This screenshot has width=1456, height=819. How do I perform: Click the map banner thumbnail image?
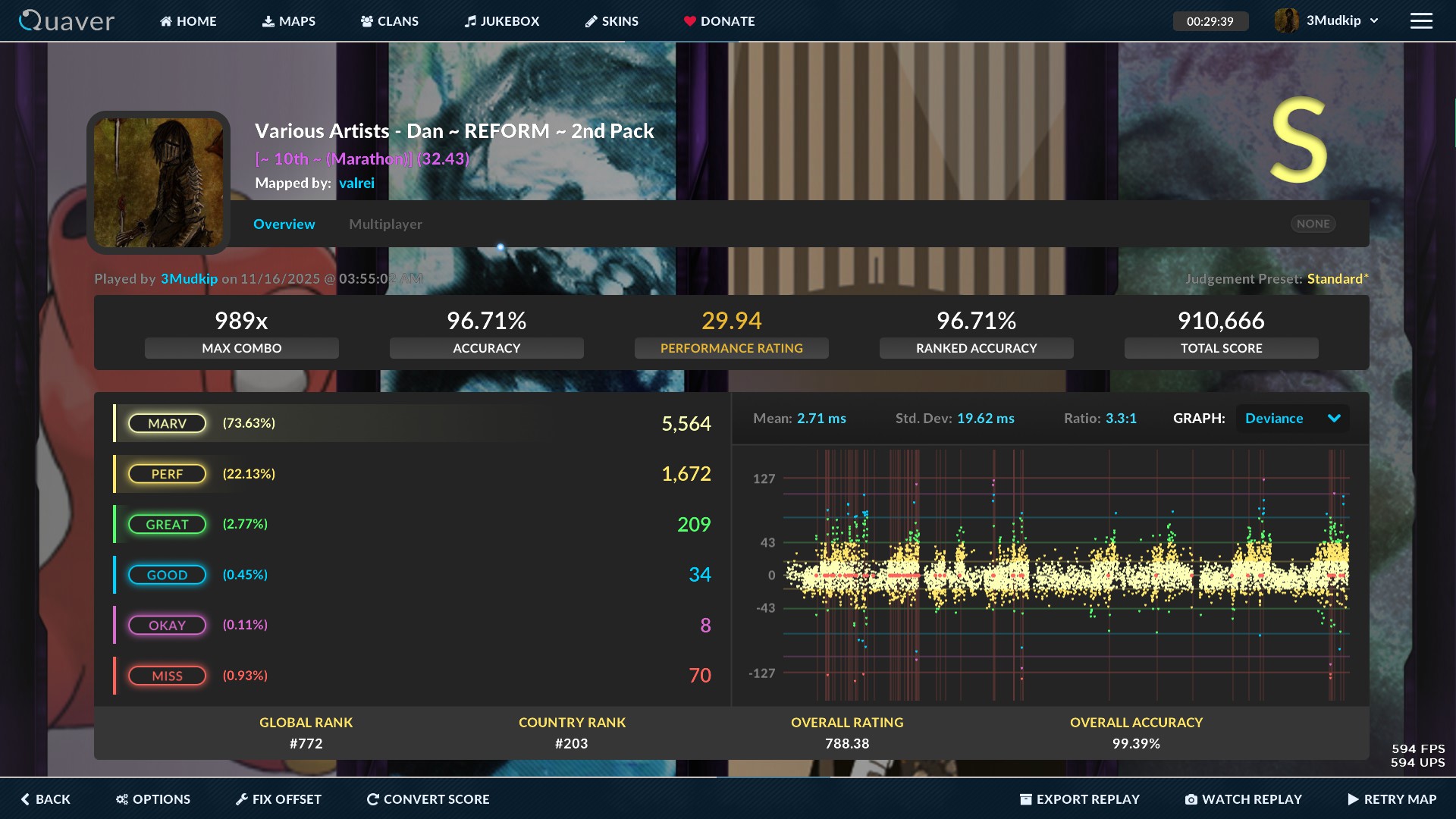[x=158, y=182]
